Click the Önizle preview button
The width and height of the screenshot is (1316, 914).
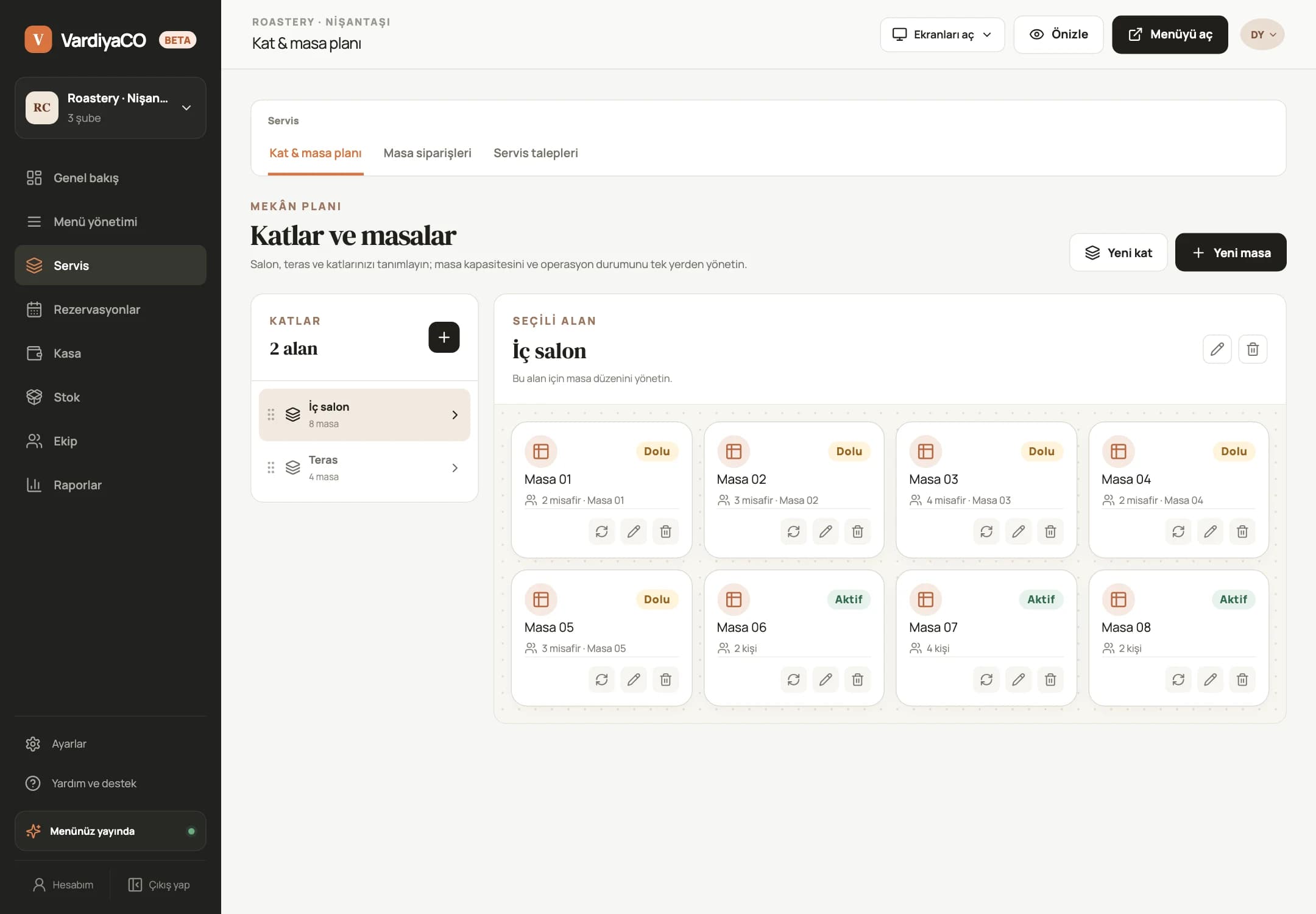1059,35
